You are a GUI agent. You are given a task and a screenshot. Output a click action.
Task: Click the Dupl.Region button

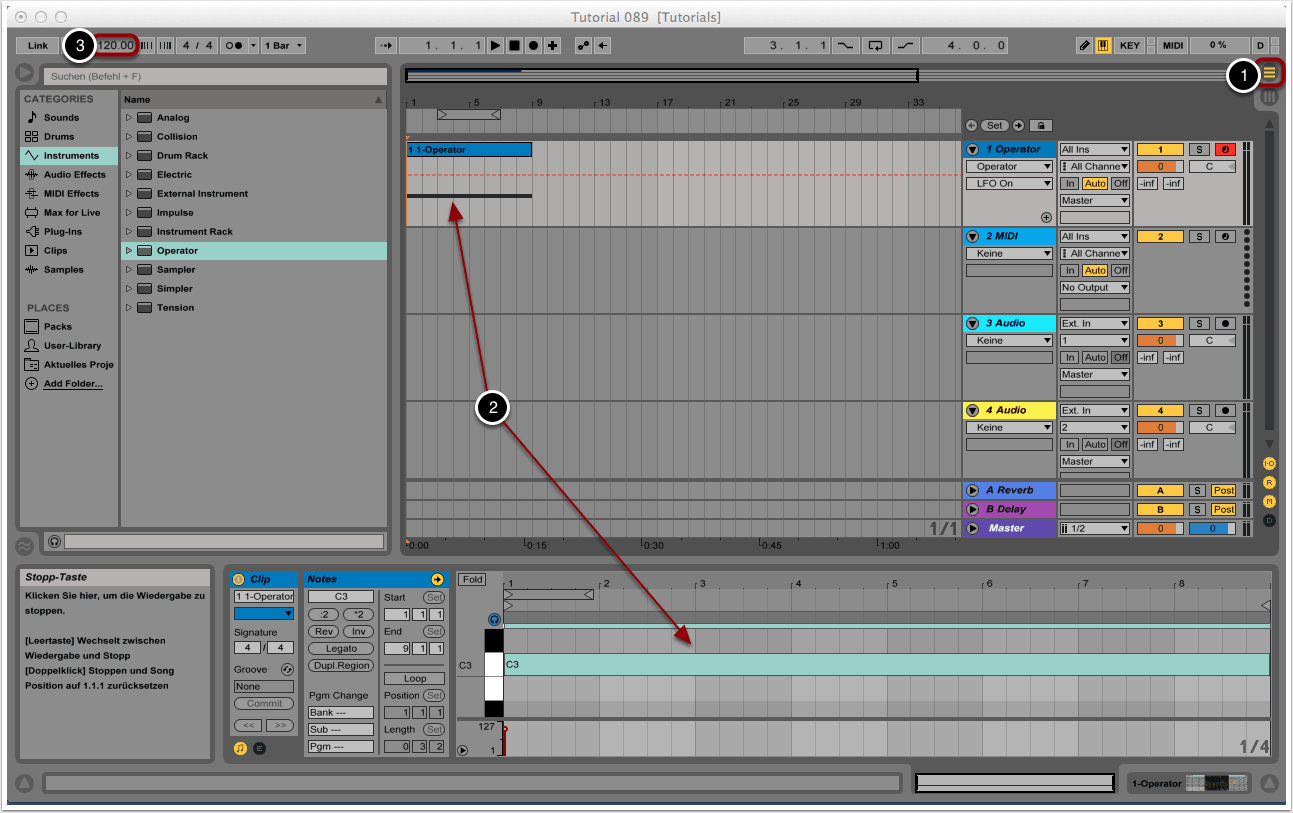pos(341,666)
